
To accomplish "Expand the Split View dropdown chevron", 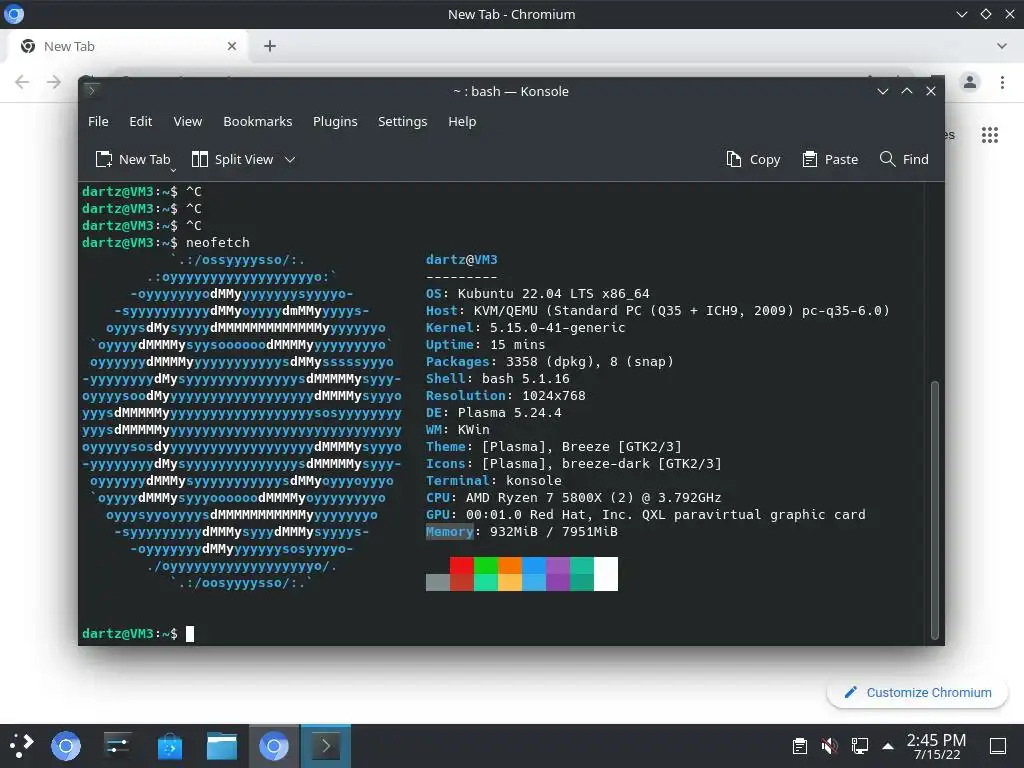I will 290,159.
